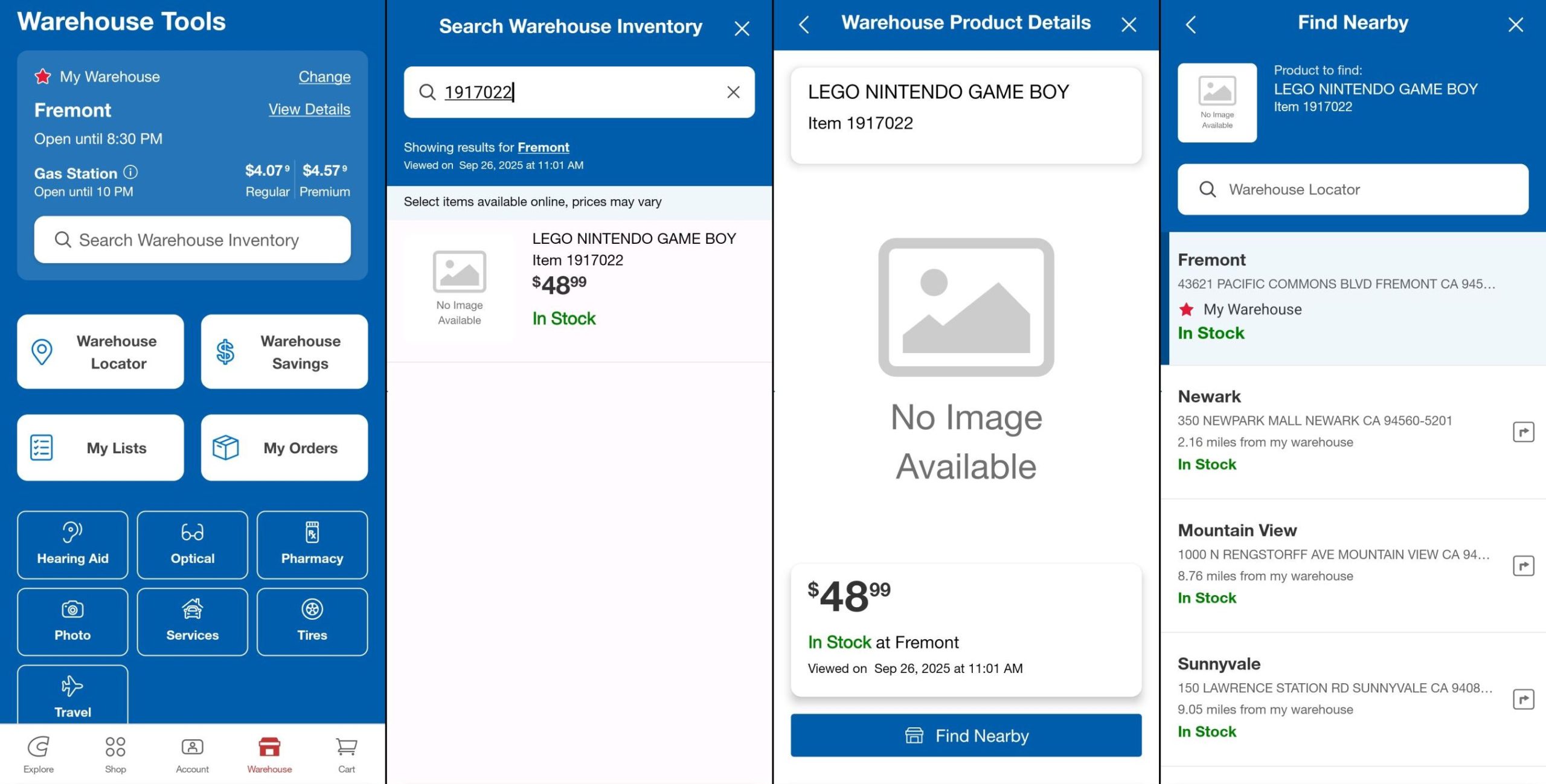1546x784 pixels.
Task: Clear the 1917022 search text
Action: pyautogui.click(x=733, y=92)
